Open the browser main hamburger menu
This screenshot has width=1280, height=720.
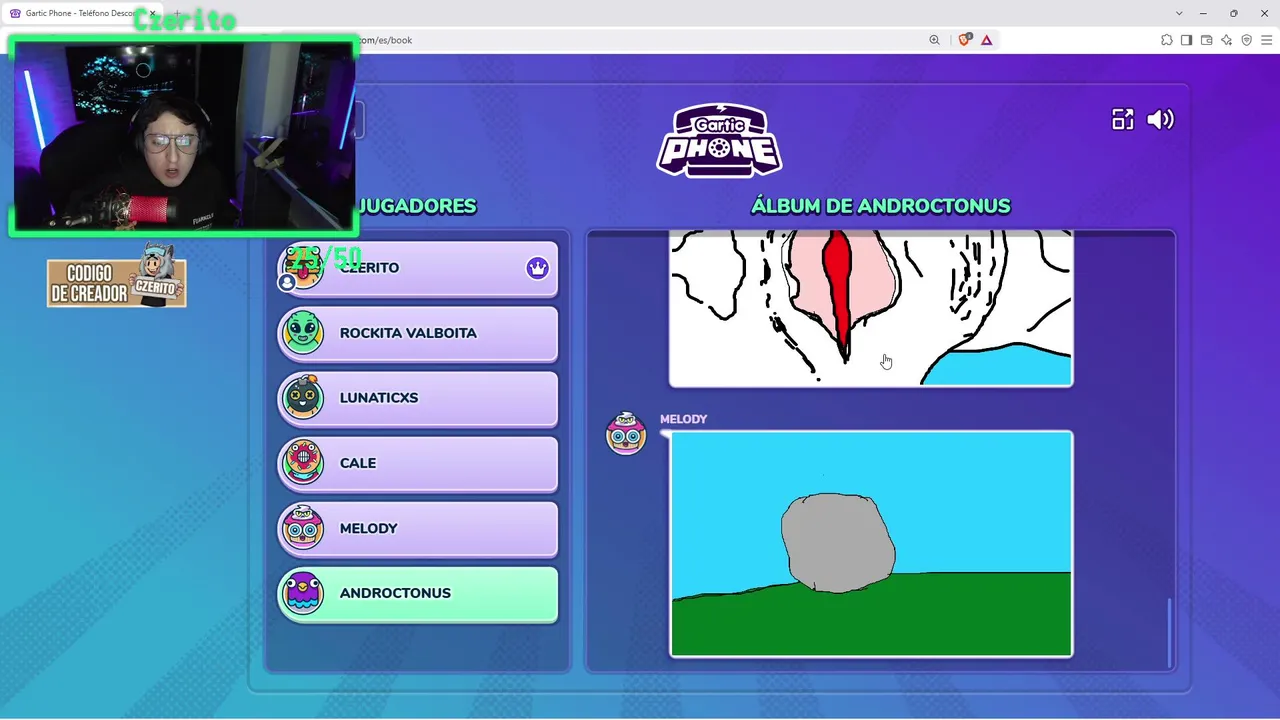(1266, 40)
